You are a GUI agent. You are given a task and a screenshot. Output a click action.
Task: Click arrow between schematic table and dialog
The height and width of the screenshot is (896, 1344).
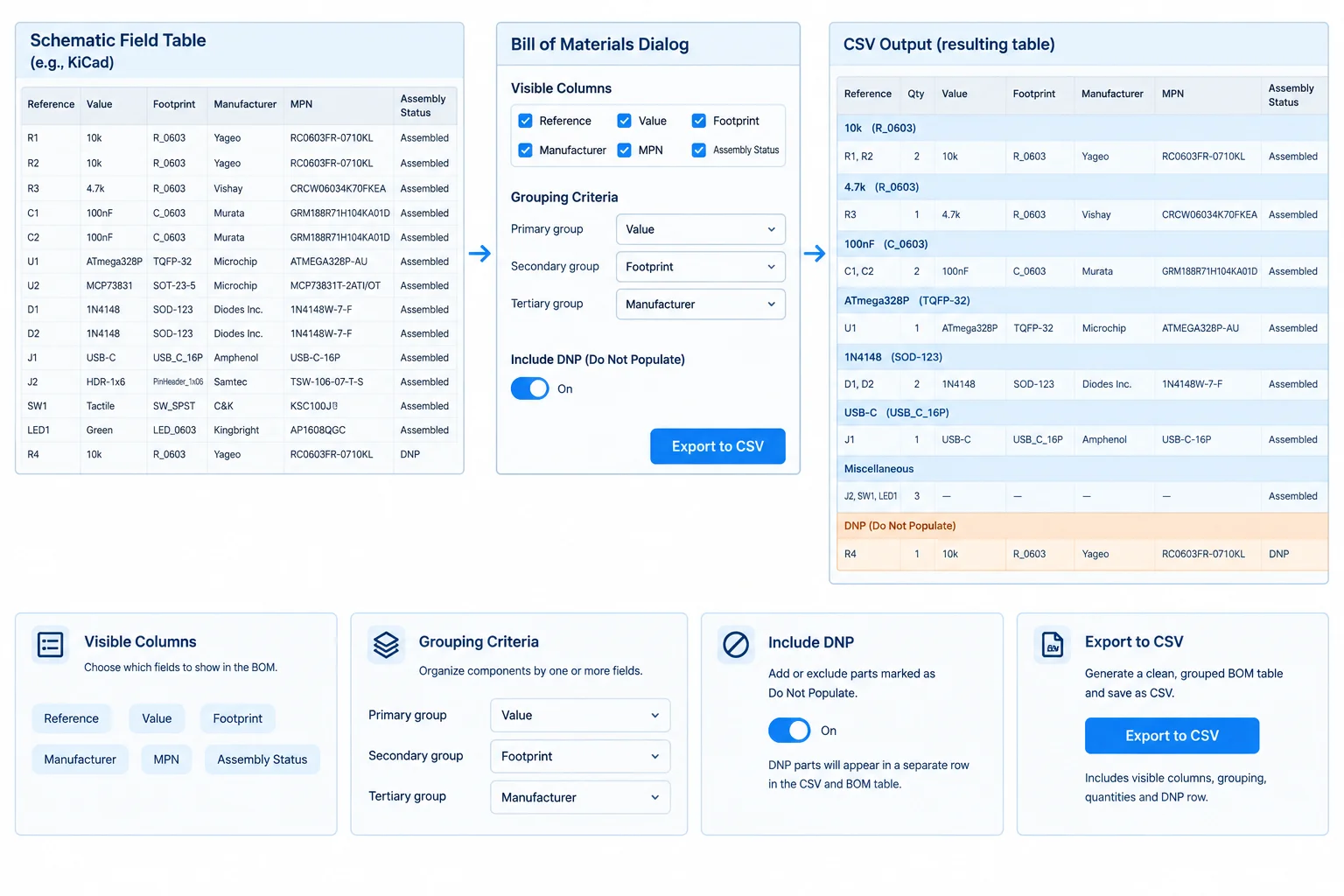point(479,254)
